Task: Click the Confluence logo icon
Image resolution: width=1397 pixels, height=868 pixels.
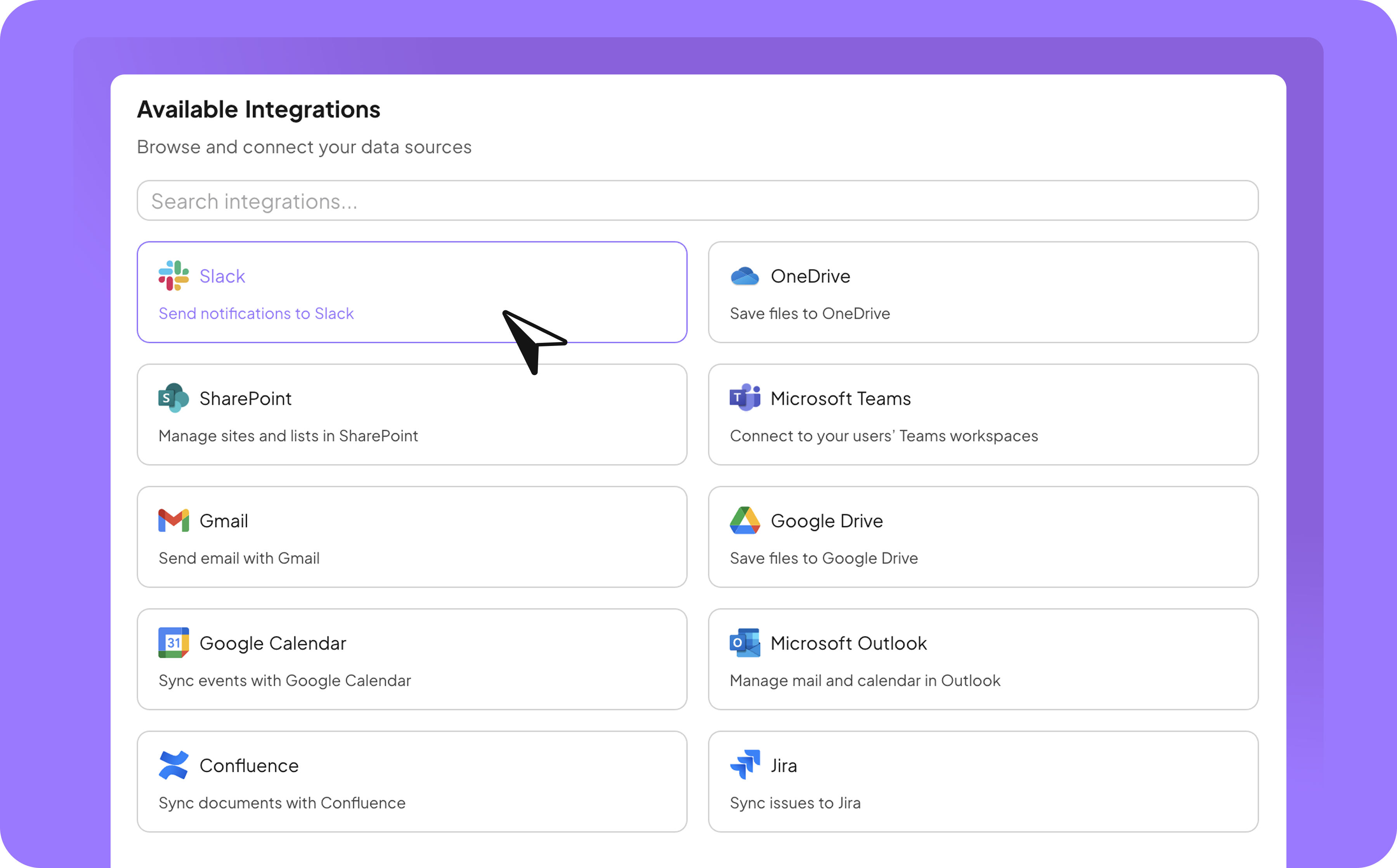Action: click(x=173, y=765)
